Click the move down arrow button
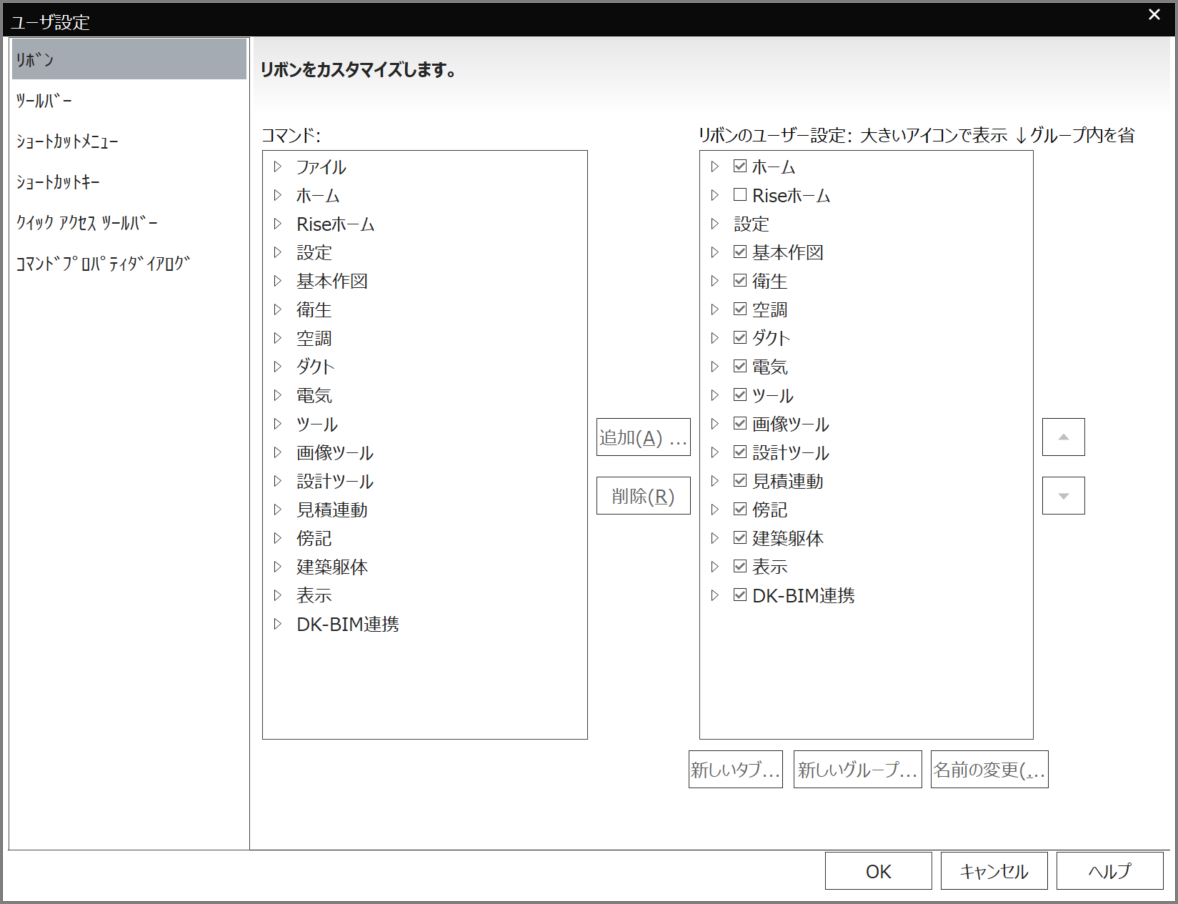Screen dimensions: 1178x904 point(1063,496)
